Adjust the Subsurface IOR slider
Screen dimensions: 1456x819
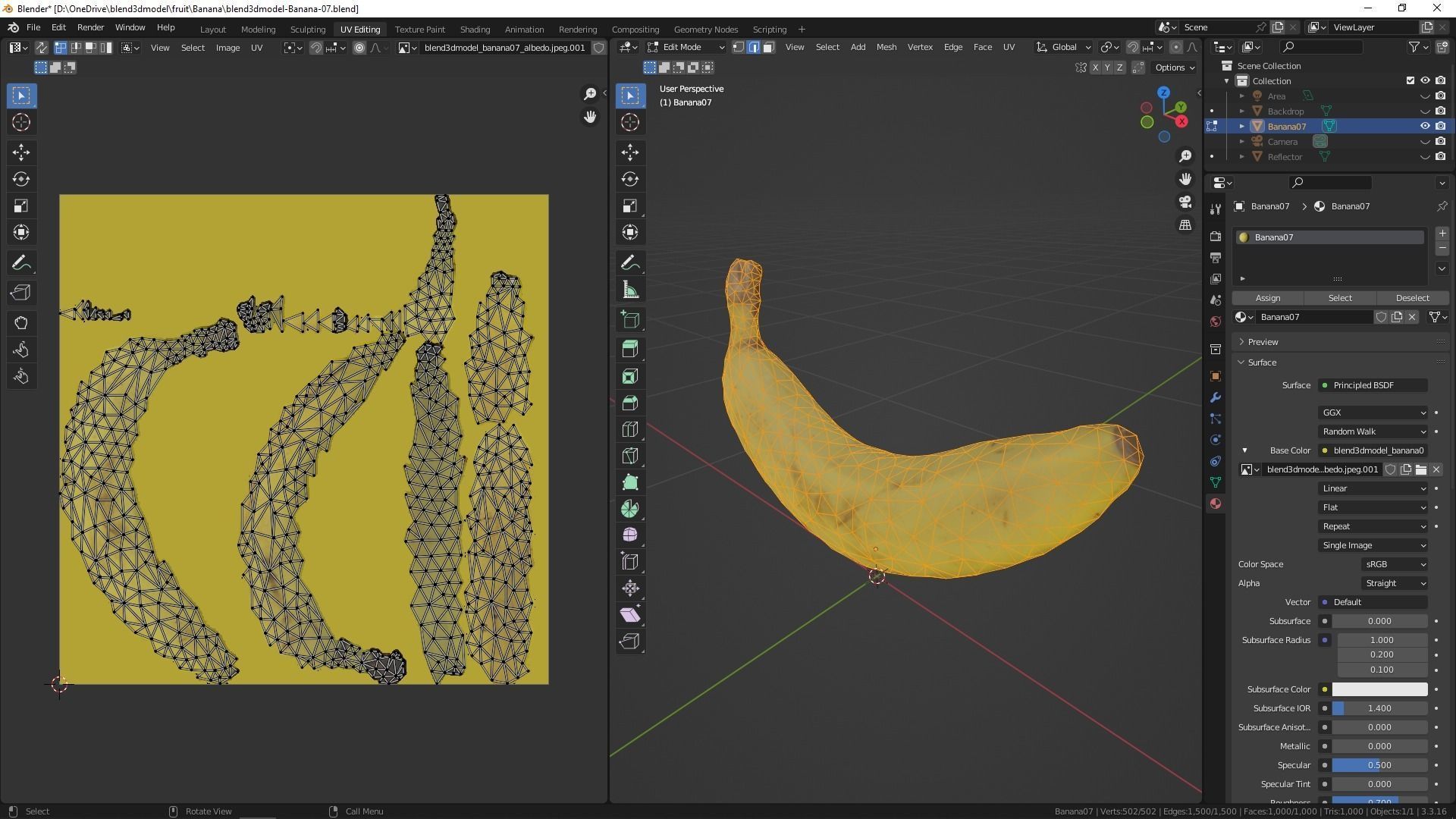(1379, 708)
